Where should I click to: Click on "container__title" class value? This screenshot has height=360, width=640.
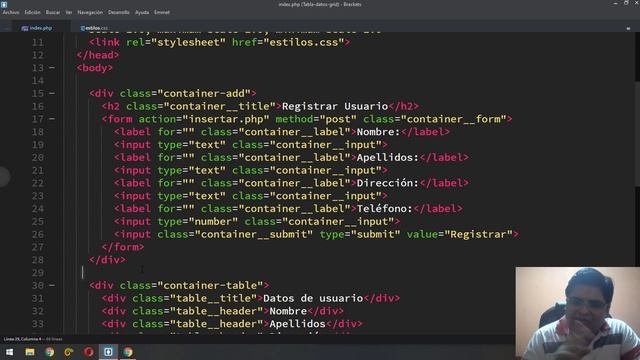222,106
